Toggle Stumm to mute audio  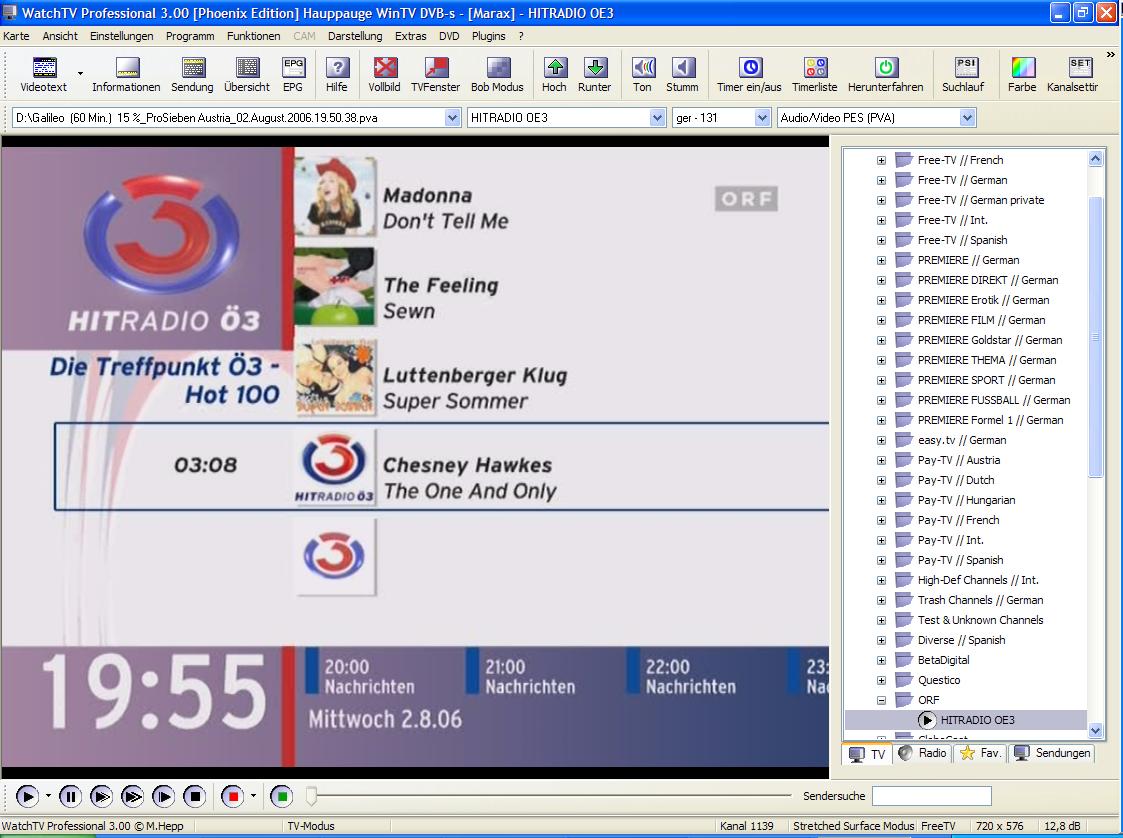pyautogui.click(x=683, y=74)
